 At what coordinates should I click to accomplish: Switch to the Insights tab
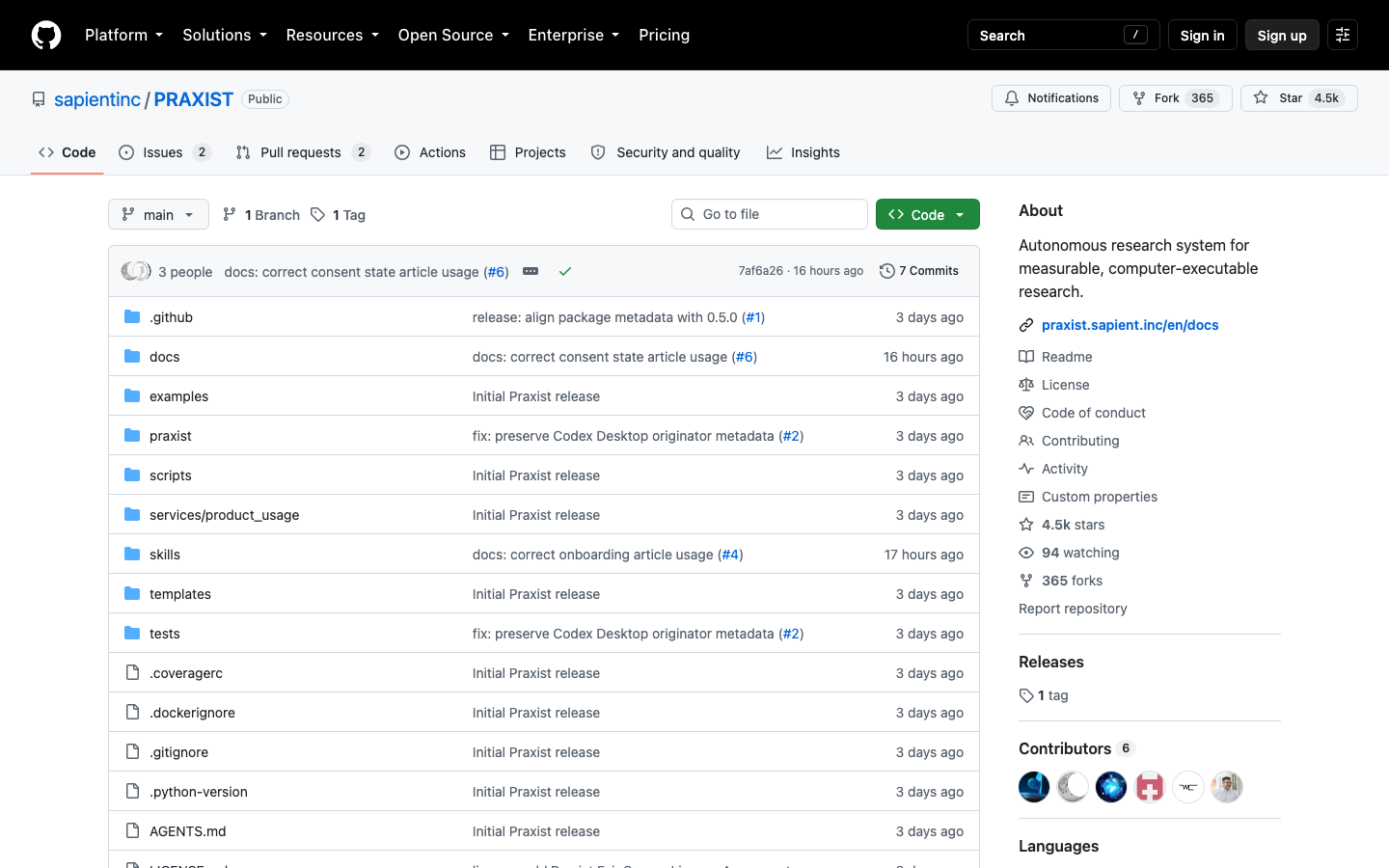[x=803, y=152]
